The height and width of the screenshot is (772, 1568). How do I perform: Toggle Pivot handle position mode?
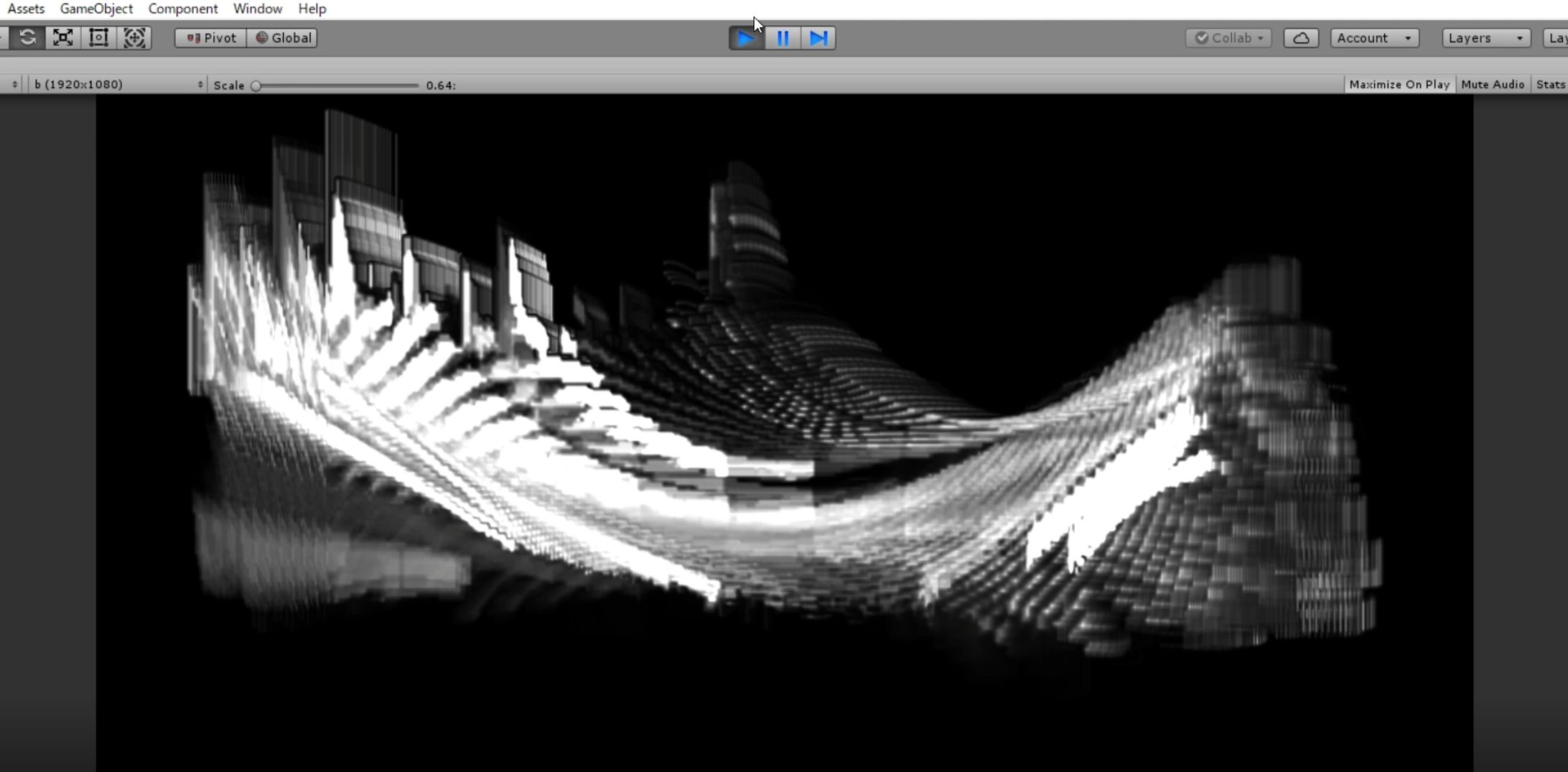point(211,38)
